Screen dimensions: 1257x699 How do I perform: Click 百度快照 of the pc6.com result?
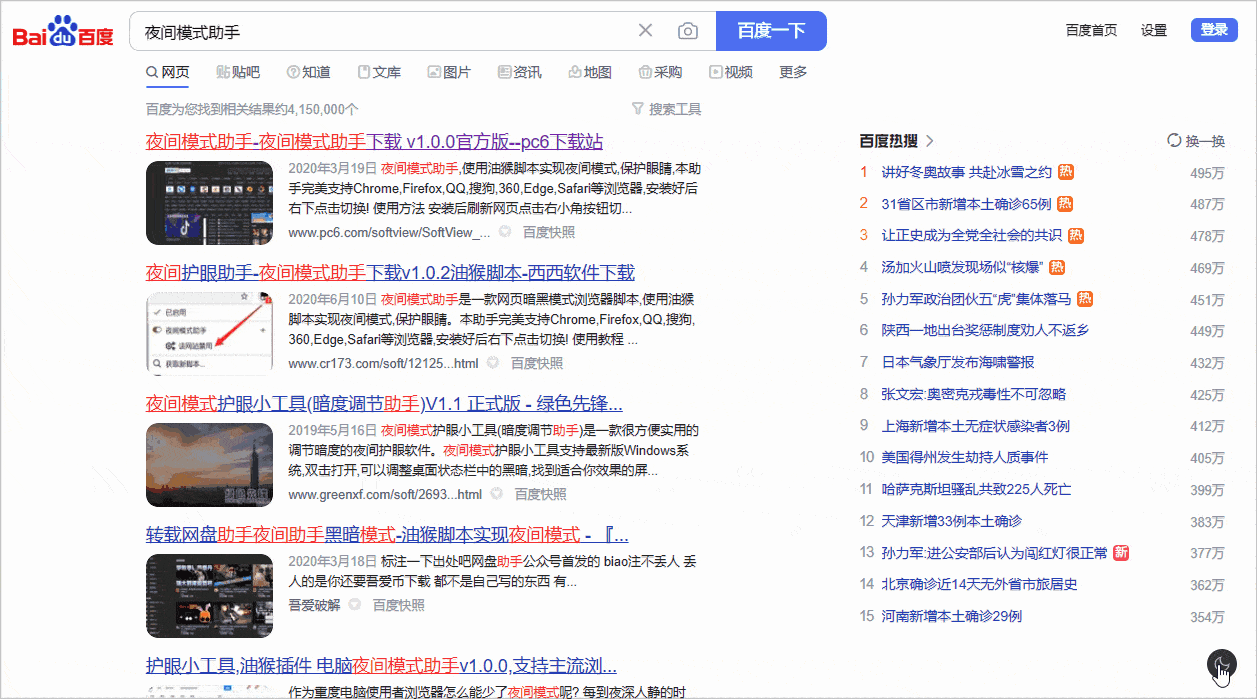point(549,232)
